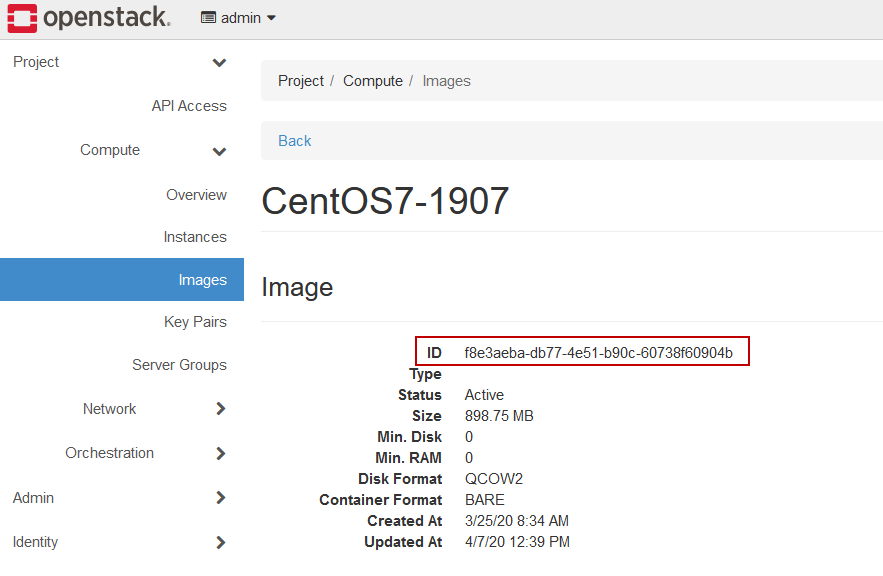Select Images in the sidebar
883x576 pixels.
(202, 280)
